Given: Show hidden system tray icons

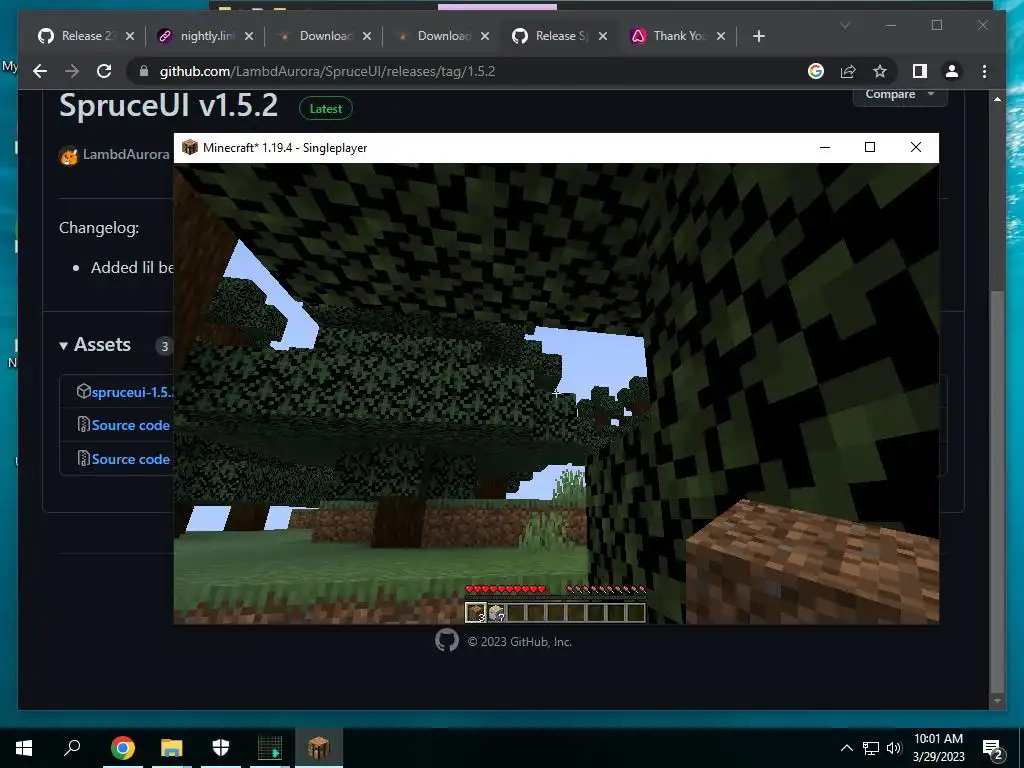Looking at the screenshot, I should click(x=846, y=748).
